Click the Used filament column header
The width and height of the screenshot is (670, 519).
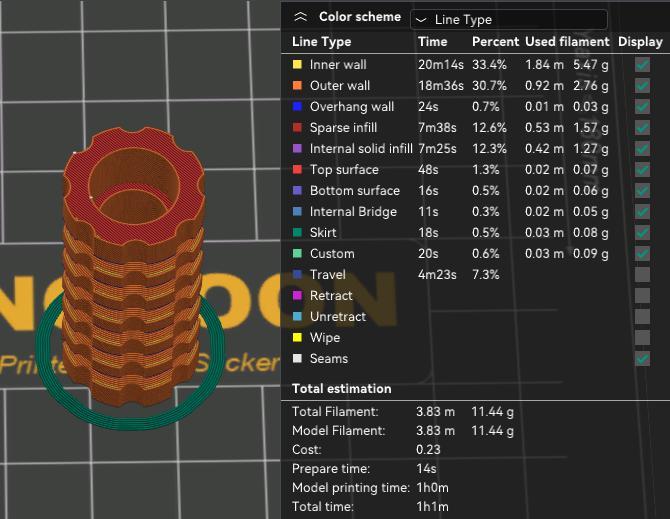click(567, 41)
